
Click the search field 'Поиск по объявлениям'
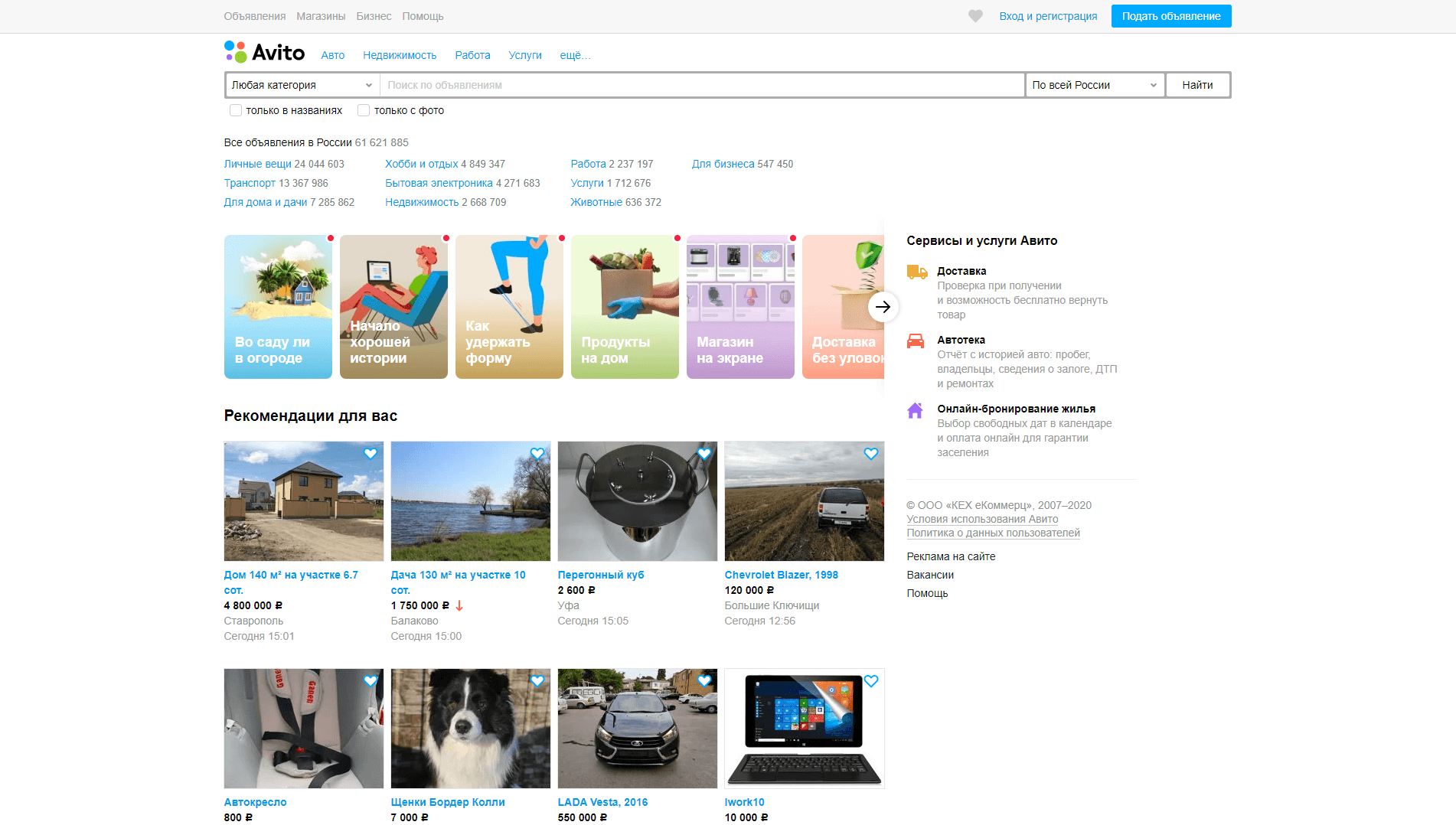(701, 85)
